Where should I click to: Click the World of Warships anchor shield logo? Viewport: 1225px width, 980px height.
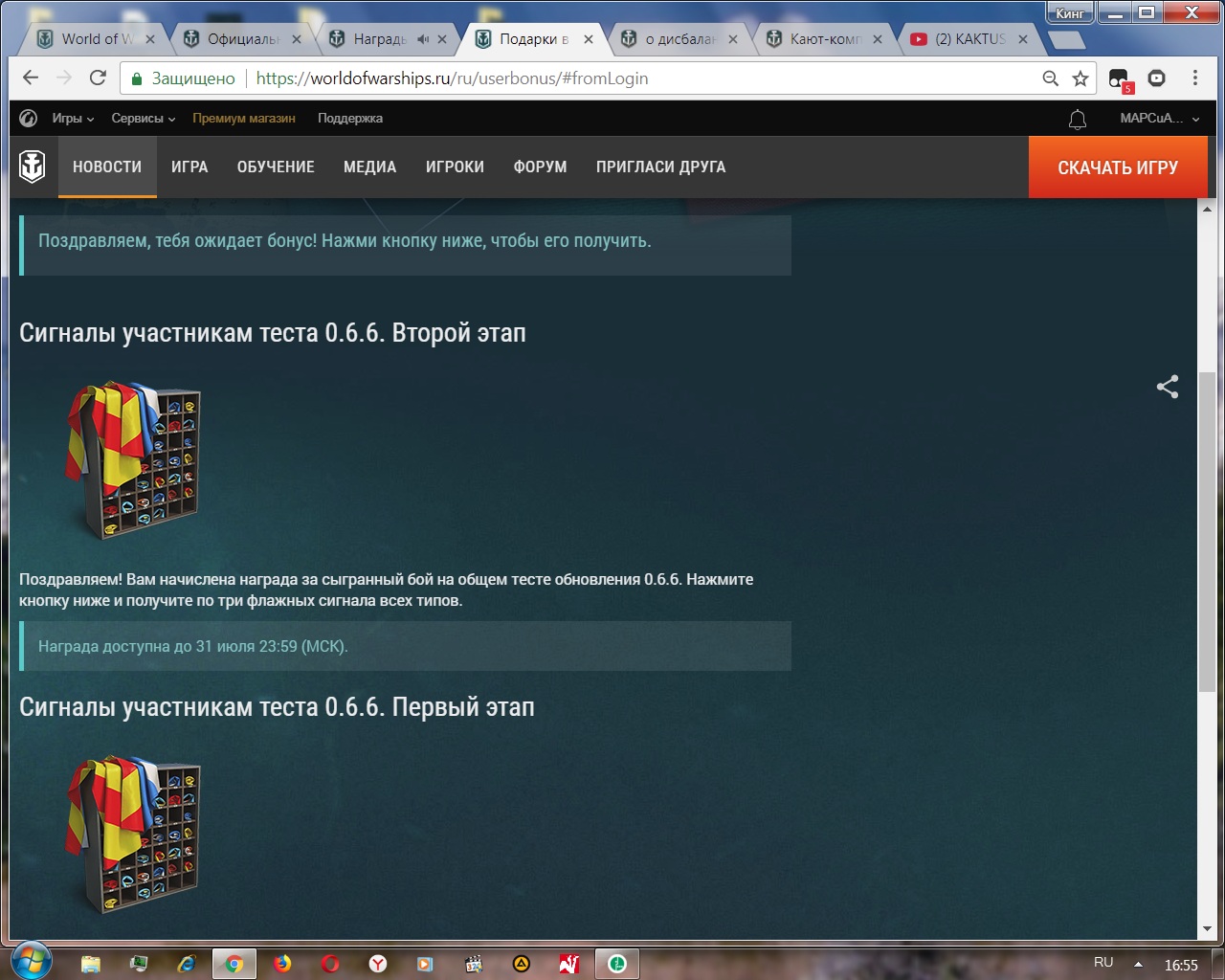33,167
